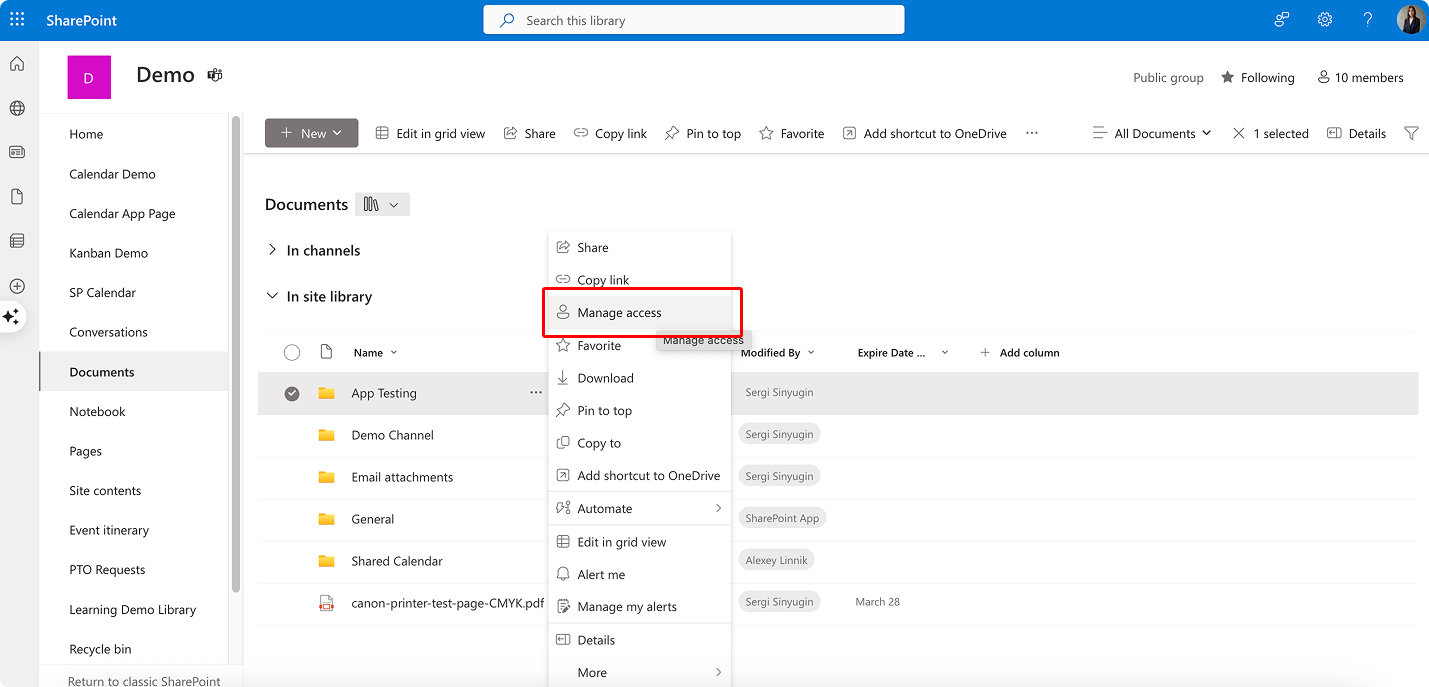Image resolution: width=1429 pixels, height=687 pixels.
Task: Click the Search this library field
Action: click(693, 19)
